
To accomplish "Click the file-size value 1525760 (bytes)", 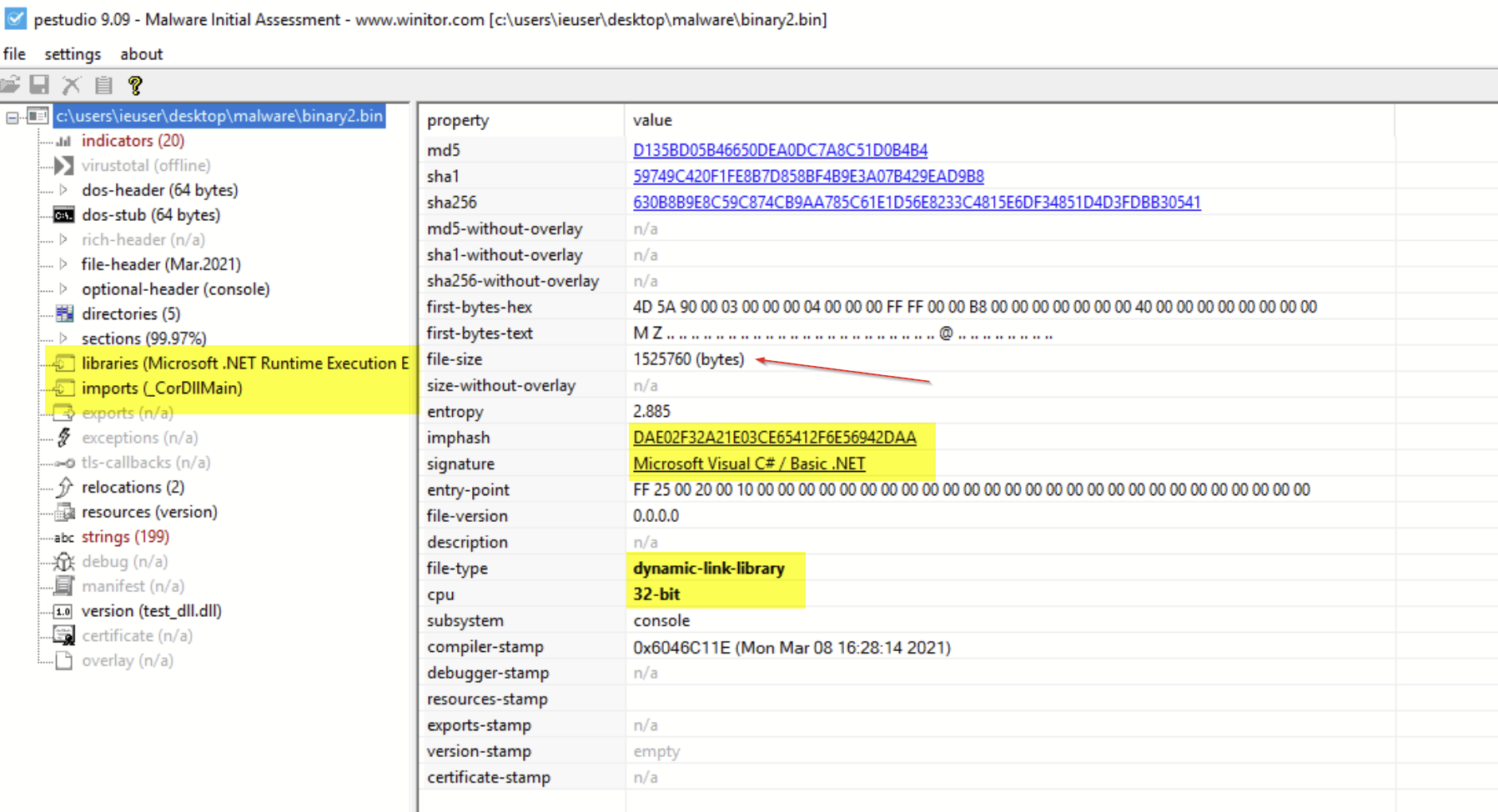I will (x=688, y=359).
